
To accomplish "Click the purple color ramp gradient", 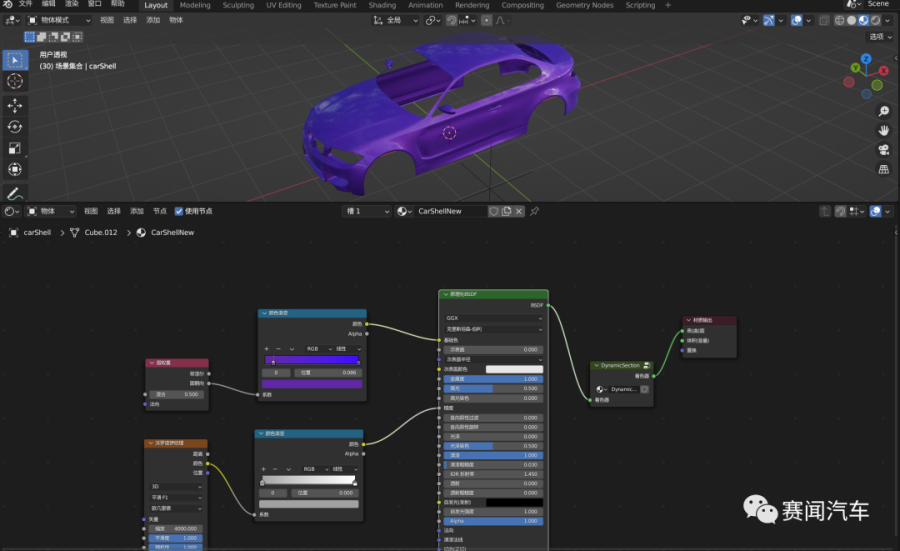I will coord(311,360).
